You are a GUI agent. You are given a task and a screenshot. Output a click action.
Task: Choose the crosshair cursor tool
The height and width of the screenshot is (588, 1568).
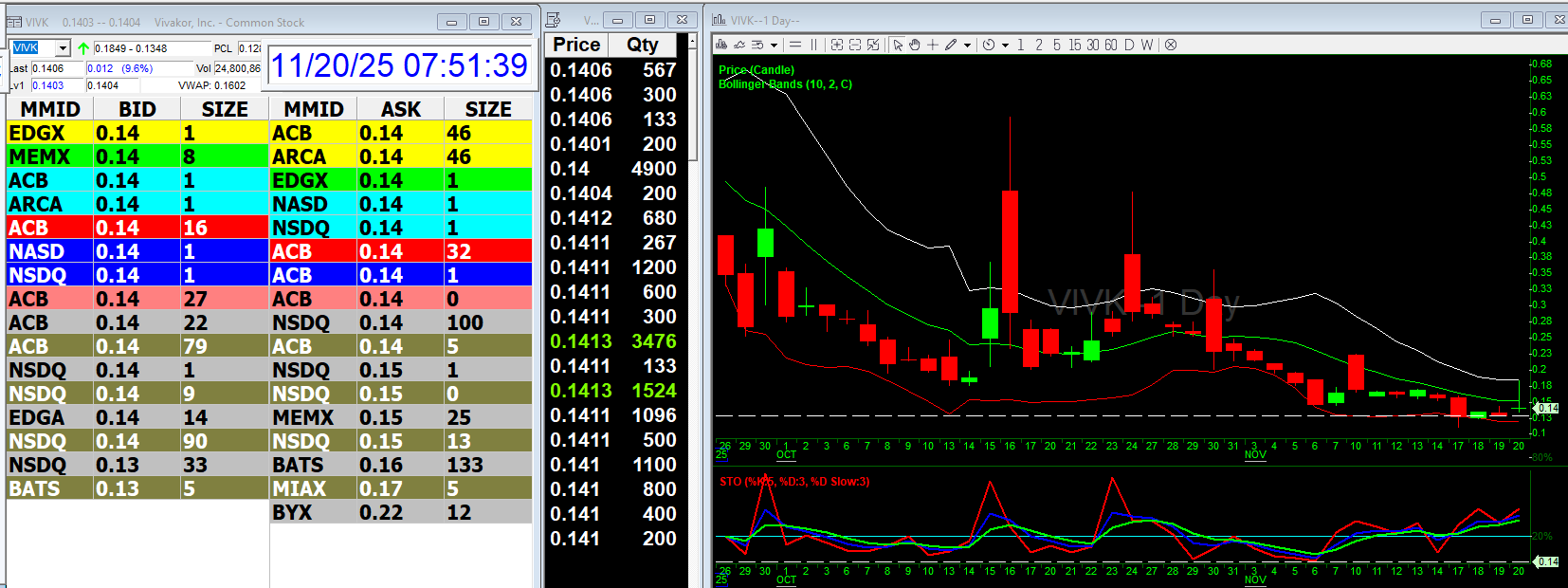tap(933, 45)
